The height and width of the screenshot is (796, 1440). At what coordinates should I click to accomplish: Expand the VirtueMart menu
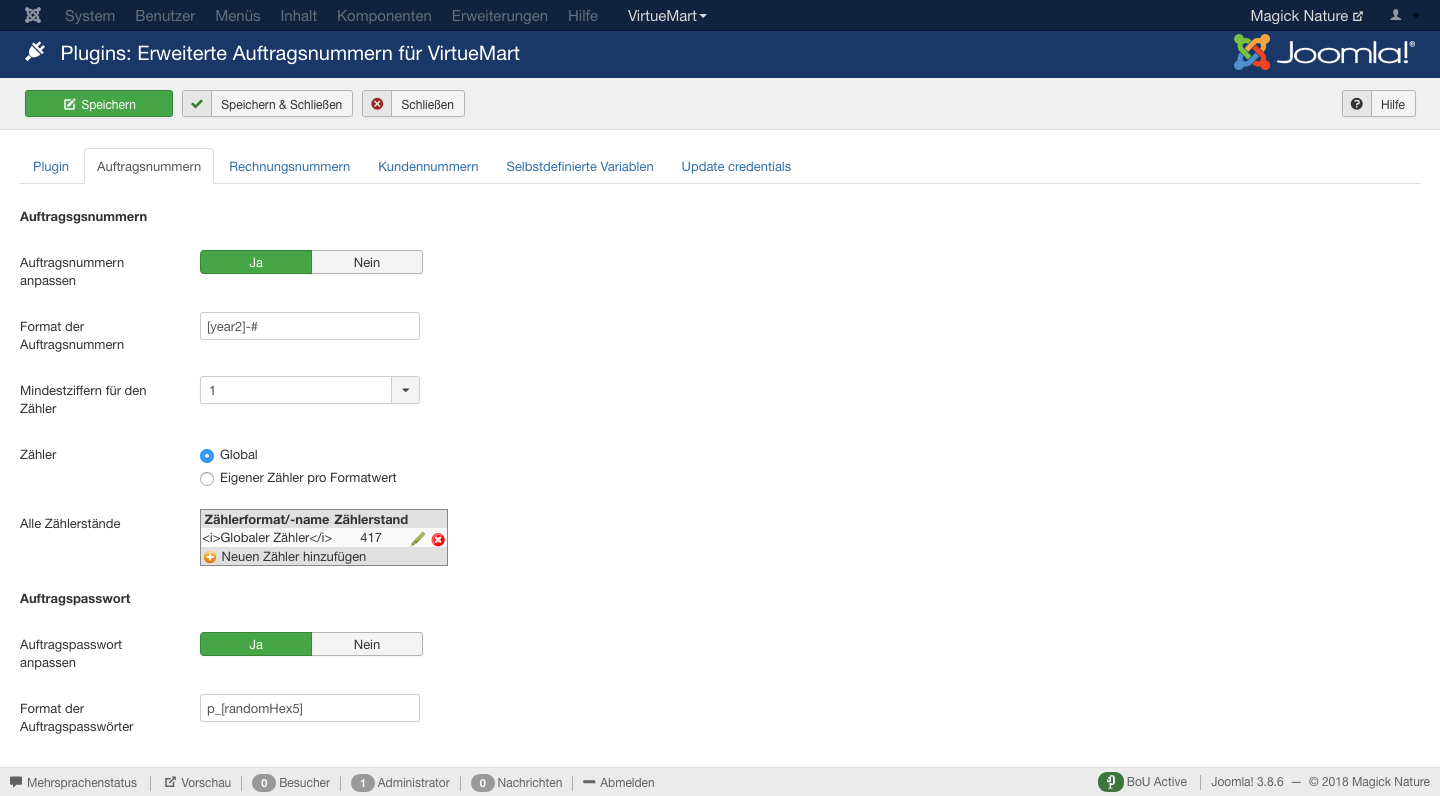tap(667, 16)
